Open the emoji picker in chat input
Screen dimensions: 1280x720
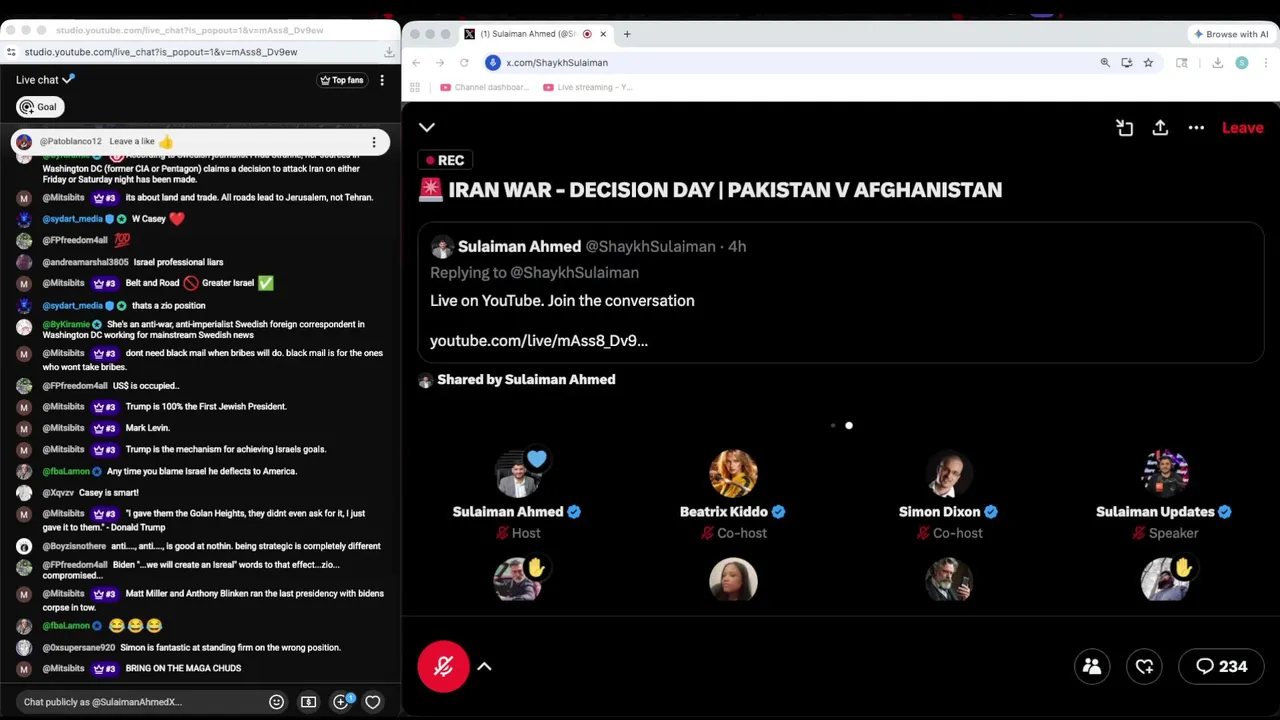point(276,702)
